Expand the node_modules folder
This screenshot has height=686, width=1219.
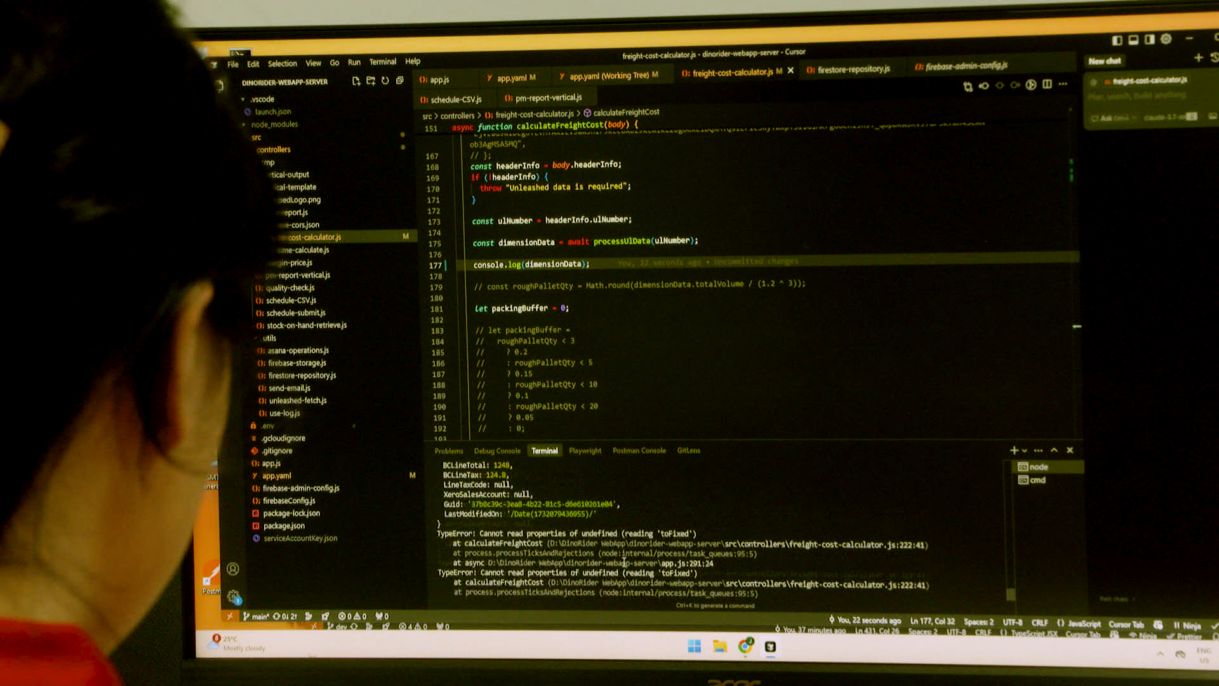point(274,124)
